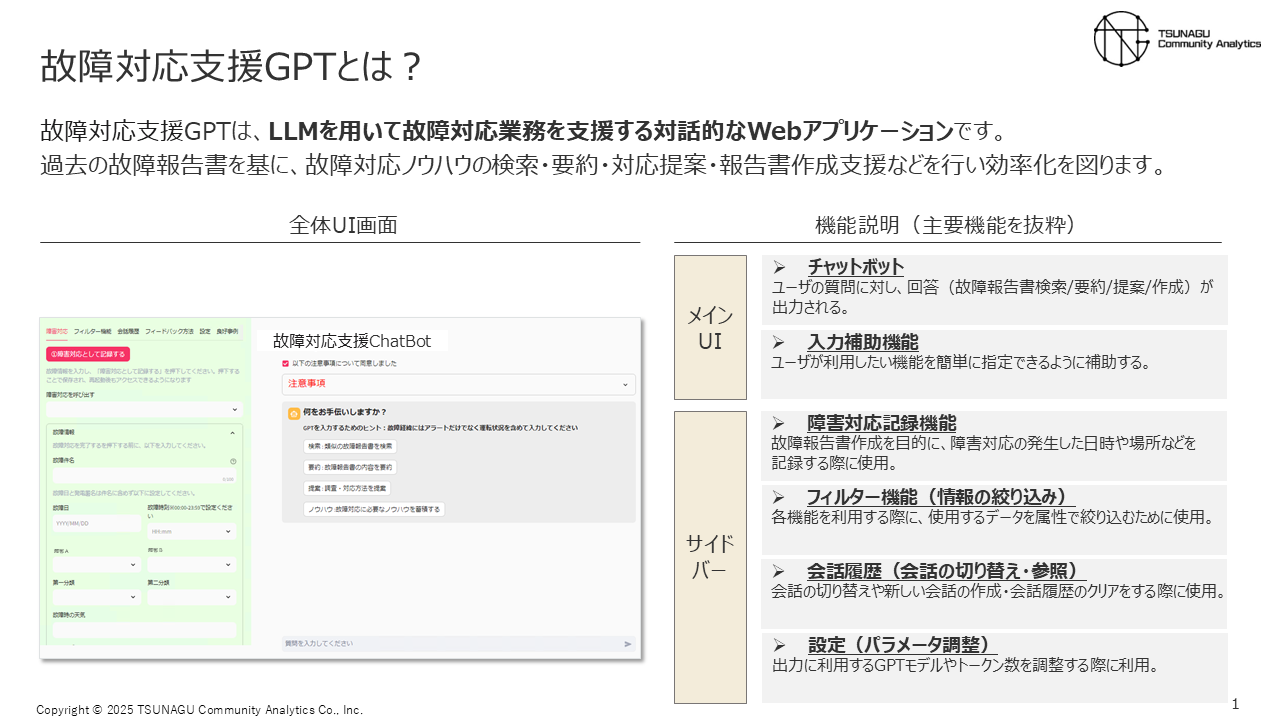Click the 検索:類似の故障報告書を検索 quick action

349,447
